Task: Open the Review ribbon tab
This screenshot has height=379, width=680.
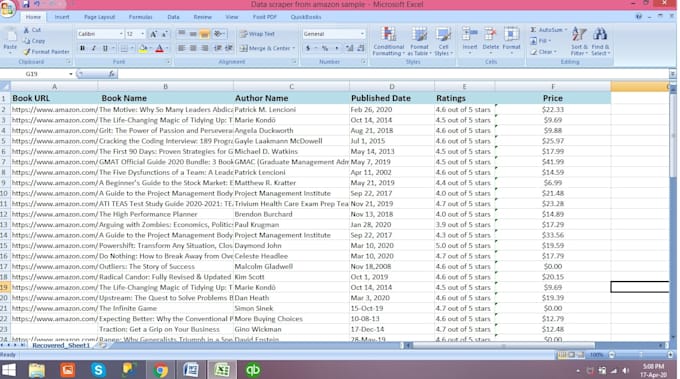Action: (x=203, y=17)
